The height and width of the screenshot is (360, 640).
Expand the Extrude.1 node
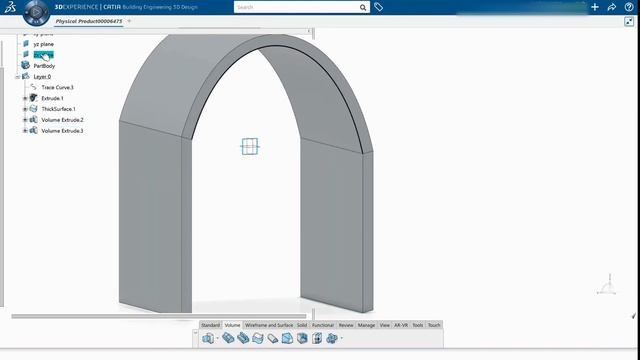click(x=25, y=98)
